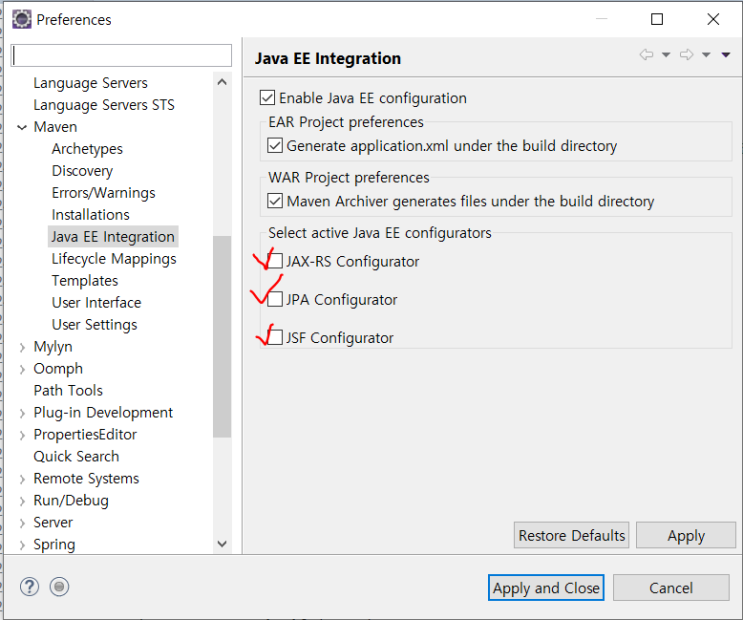The height and width of the screenshot is (620, 743).
Task: Click the forward navigation arrow icon
Action: tap(686, 55)
